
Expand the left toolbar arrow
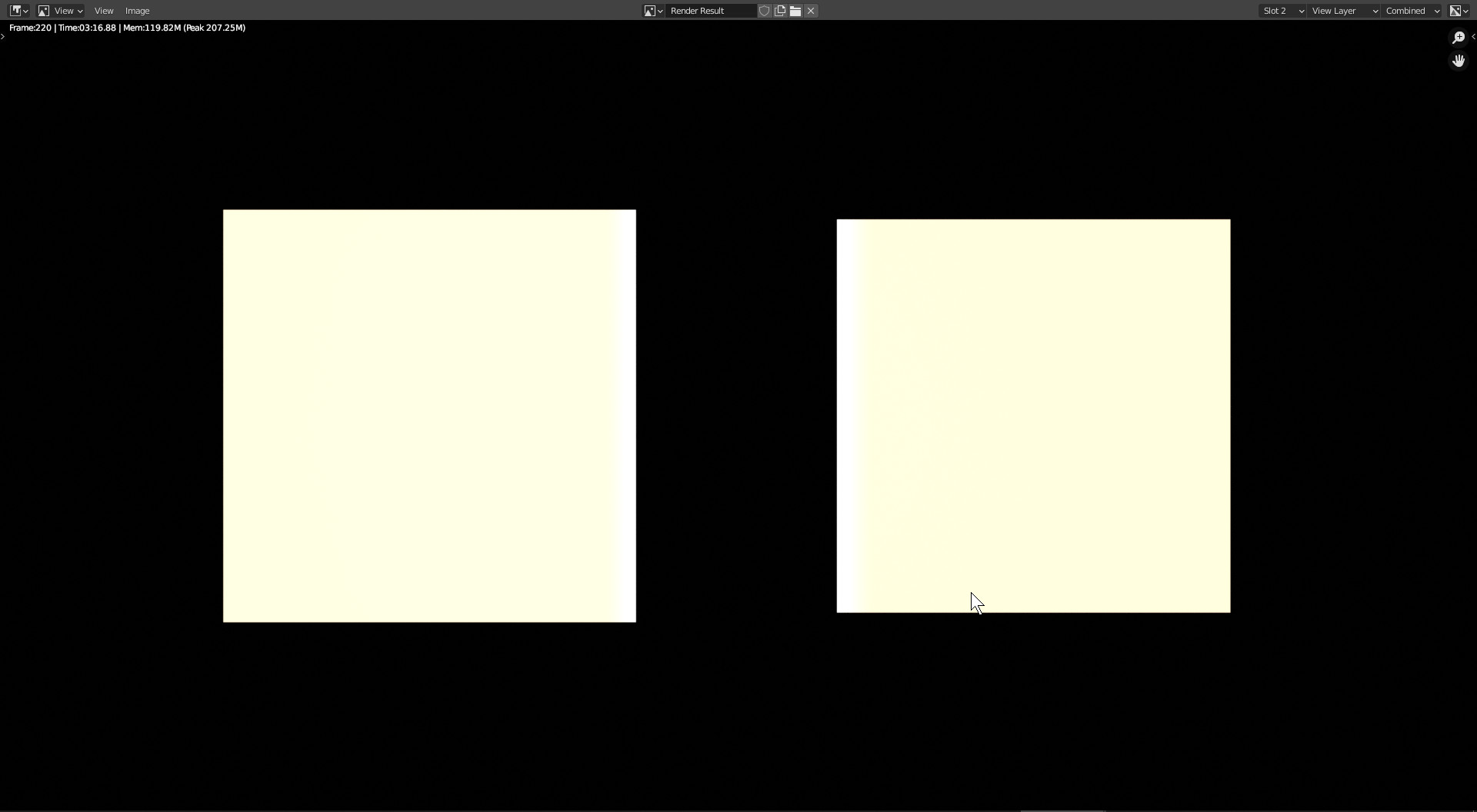coord(3,37)
